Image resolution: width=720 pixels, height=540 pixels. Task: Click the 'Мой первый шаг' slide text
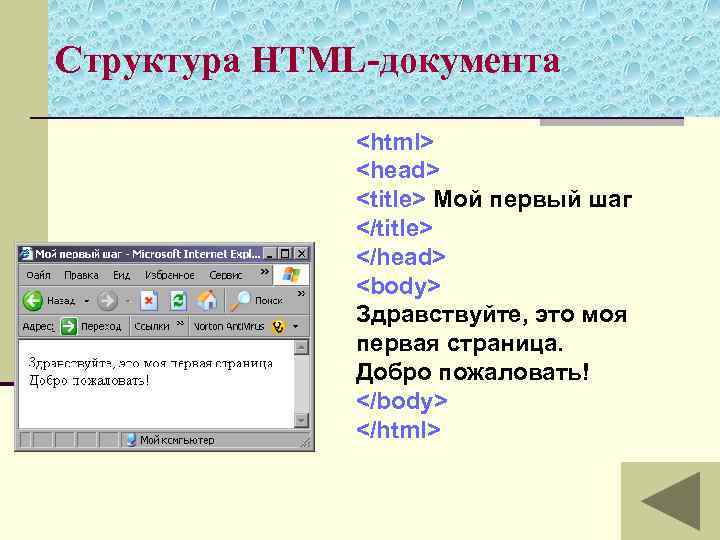pyautogui.click(x=533, y=199)
